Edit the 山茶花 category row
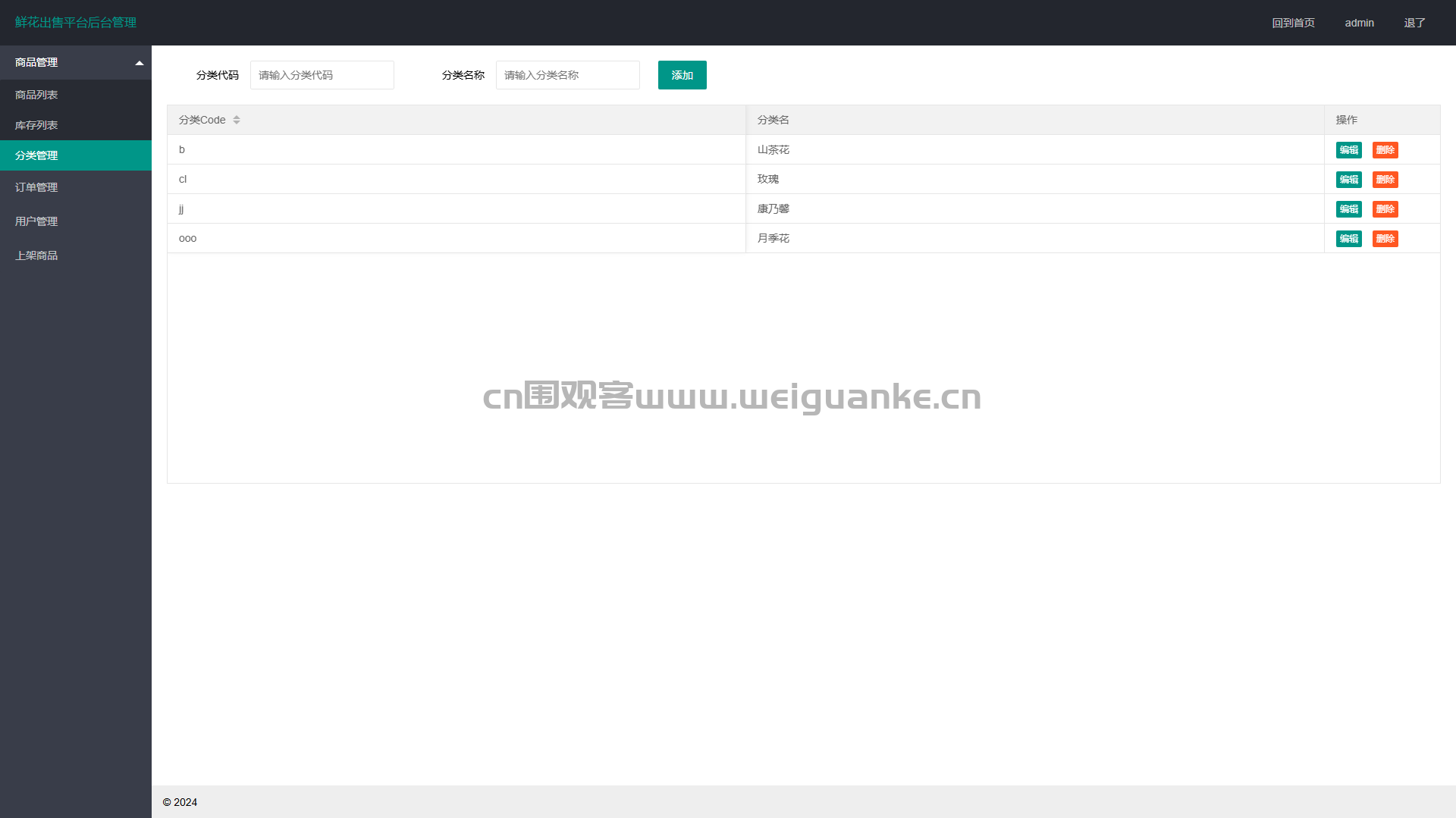Image resolution: width=1456 pixels, height=818 pixels. [1349, 150]
